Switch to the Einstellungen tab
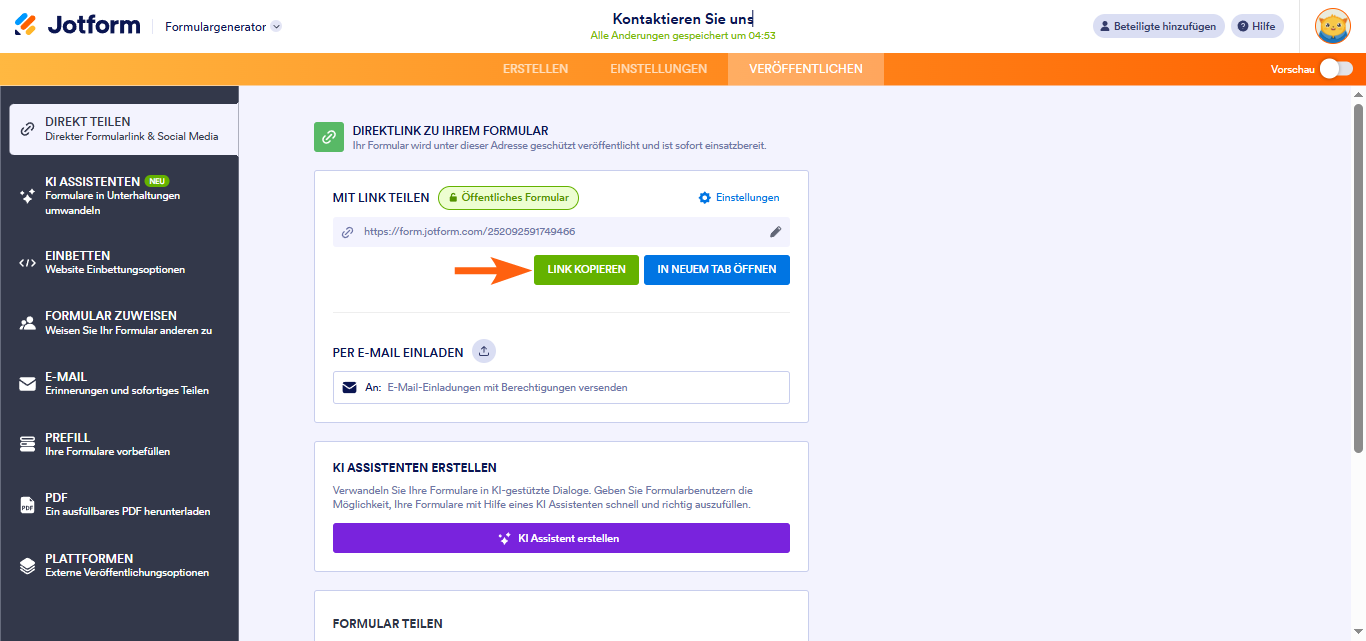Screen dimensions: 1366x641 pyautogui.click(x=658, y=69)
